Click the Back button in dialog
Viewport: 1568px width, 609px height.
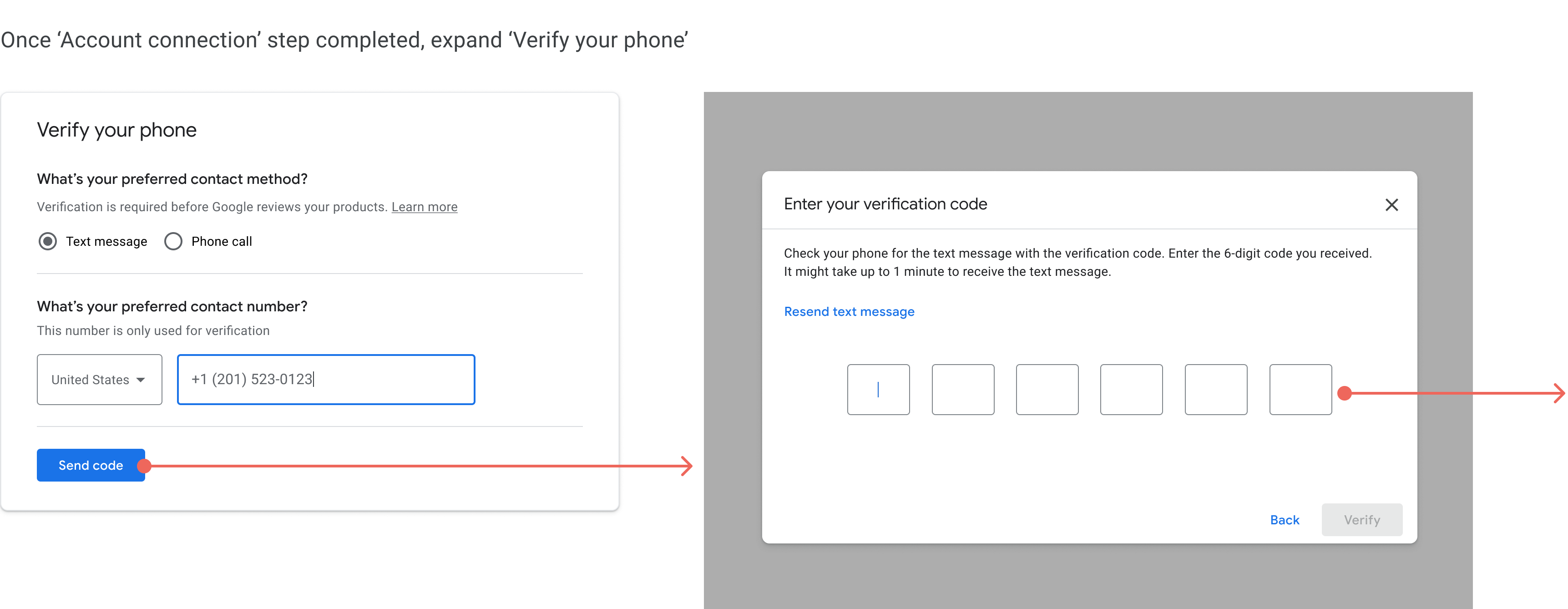point(1285,520)
